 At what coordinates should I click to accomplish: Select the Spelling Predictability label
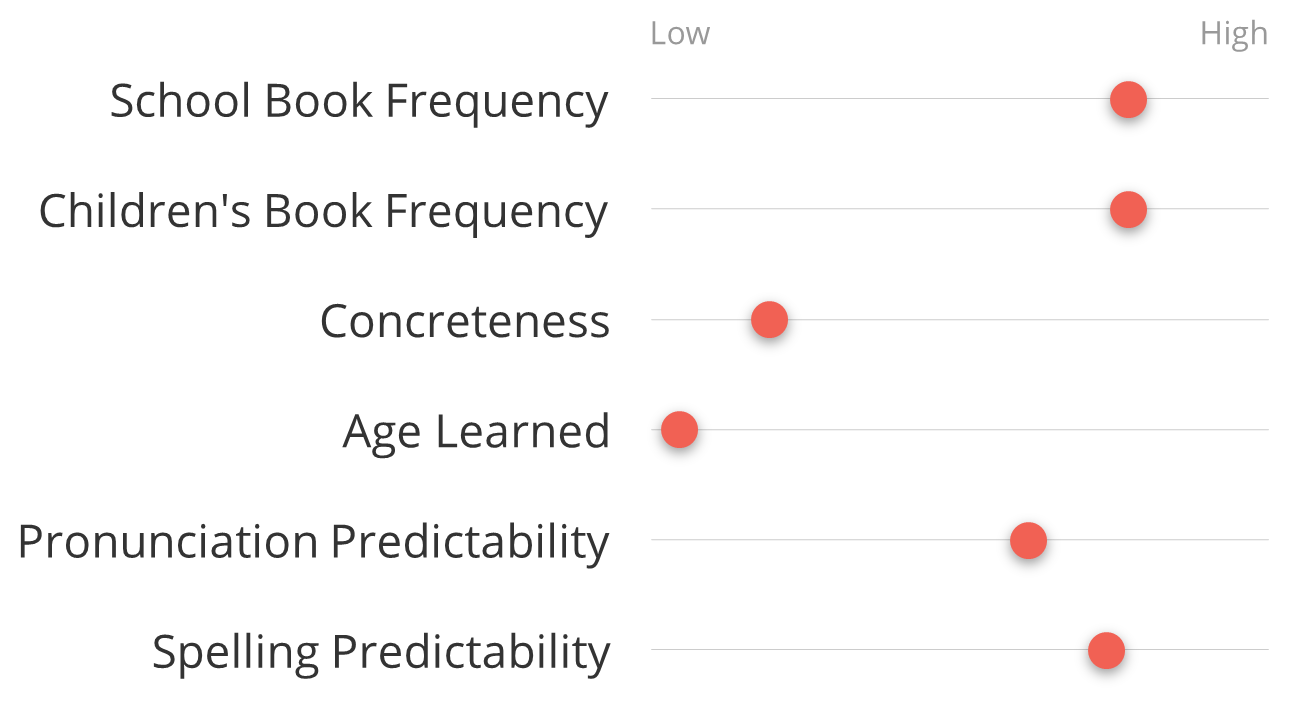(381, 652)
